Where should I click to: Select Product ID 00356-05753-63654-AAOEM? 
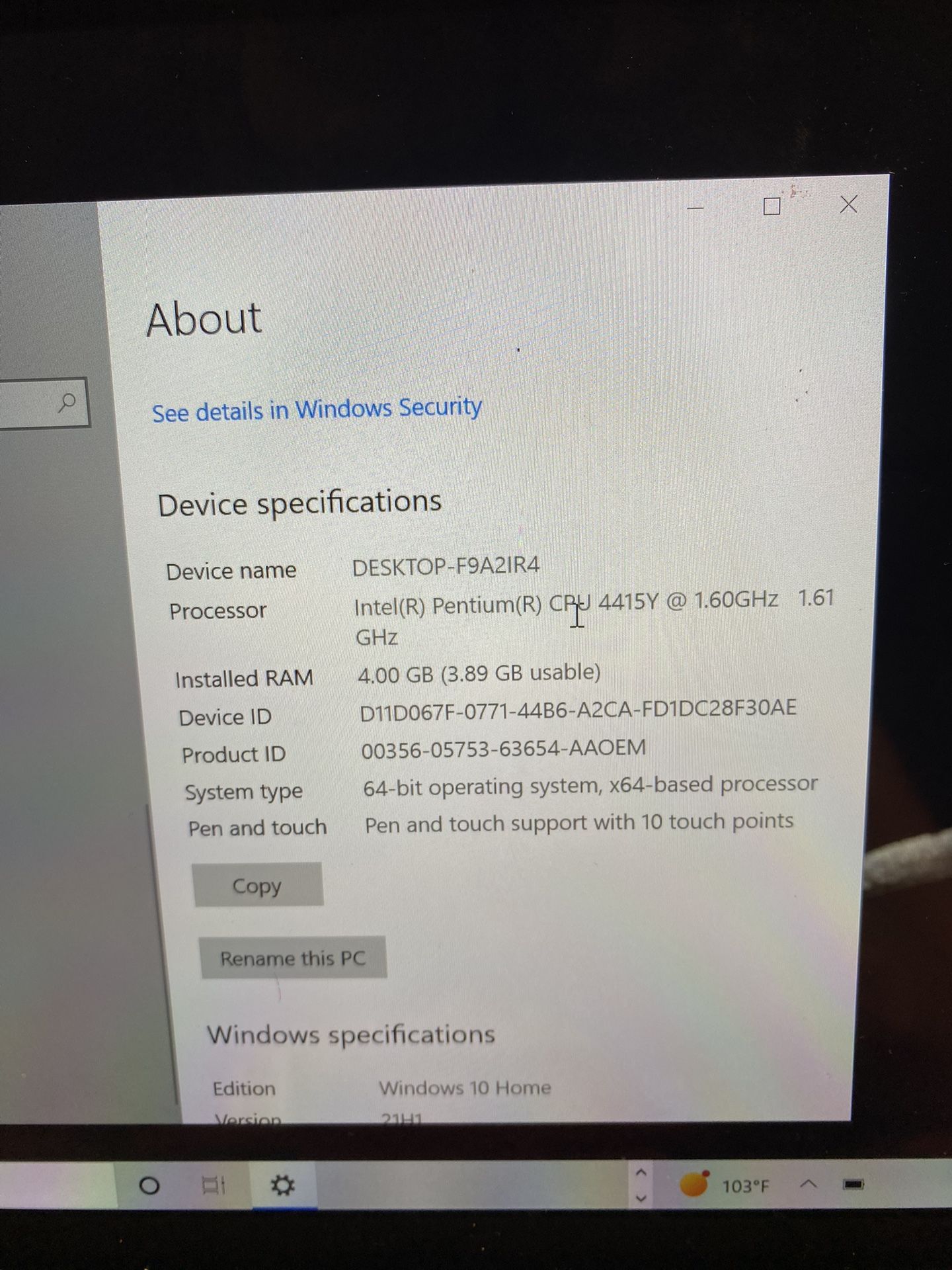click(x=504, y=749)
